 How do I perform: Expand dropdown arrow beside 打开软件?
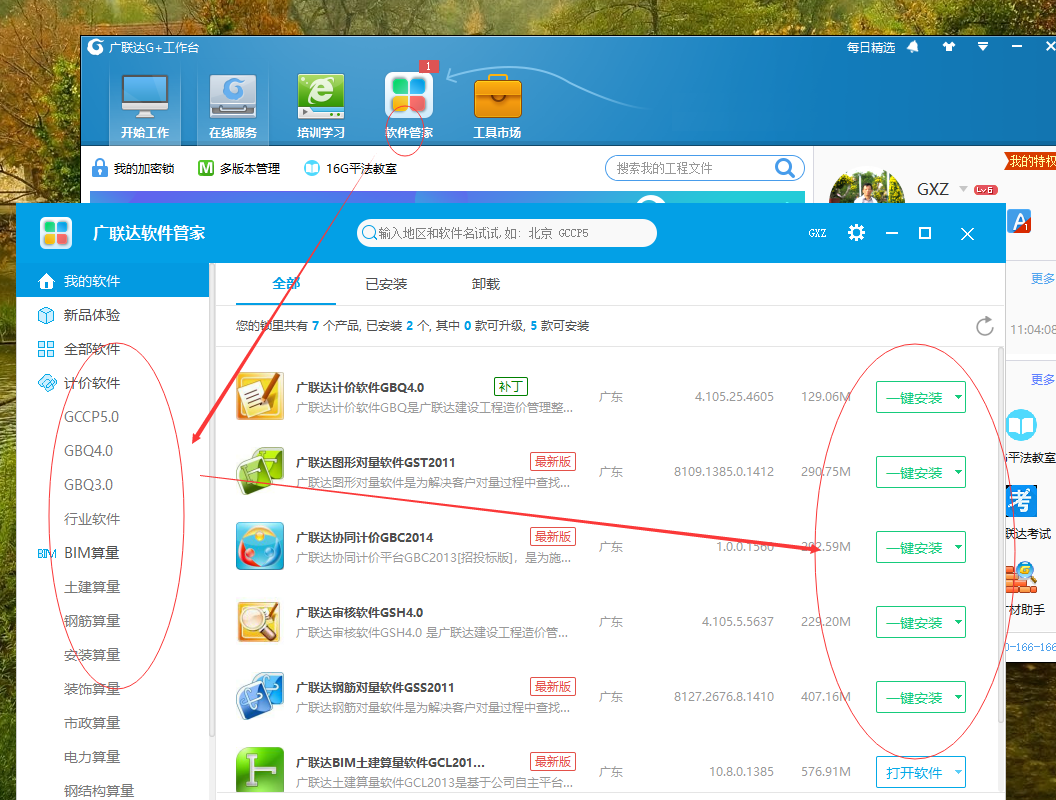point(958,772)
